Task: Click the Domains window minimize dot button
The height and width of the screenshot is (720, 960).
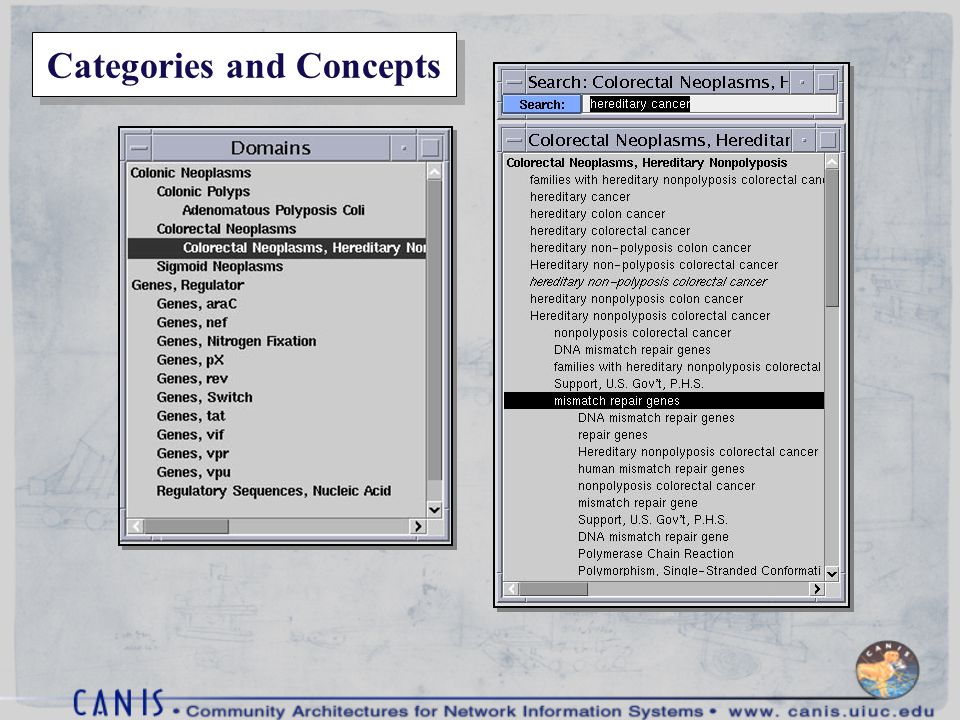Action: point(403,148)
